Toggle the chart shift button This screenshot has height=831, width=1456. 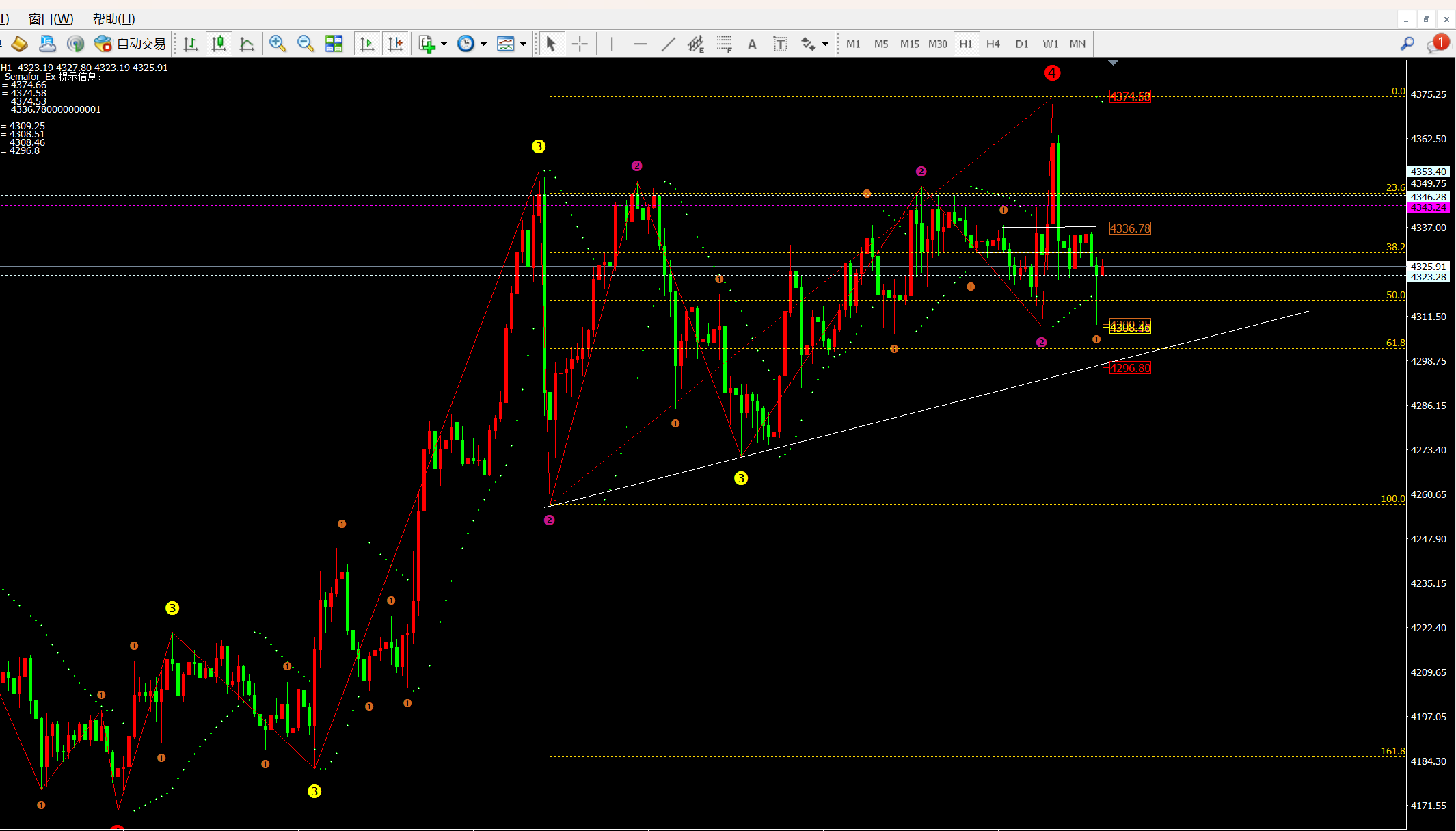[395, 44]
